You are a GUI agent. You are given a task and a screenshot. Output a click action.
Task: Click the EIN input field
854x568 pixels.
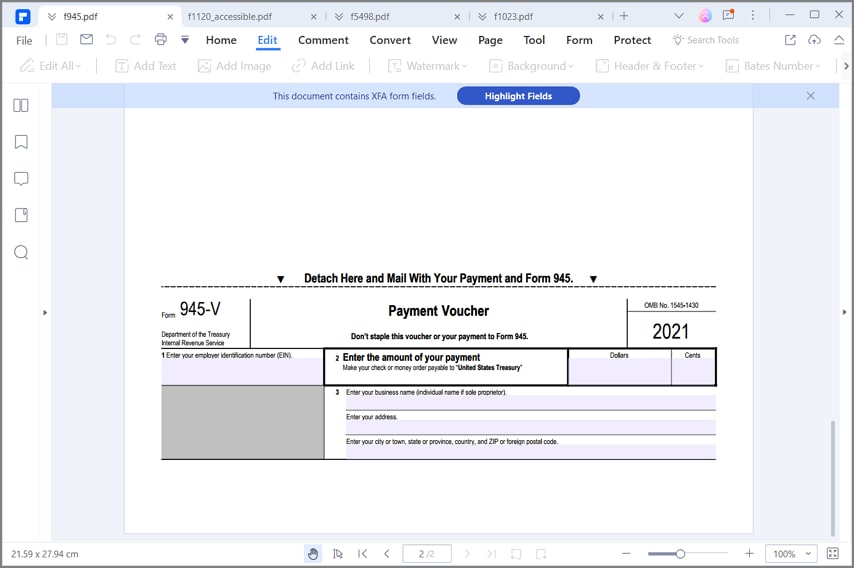pos(242,371)
